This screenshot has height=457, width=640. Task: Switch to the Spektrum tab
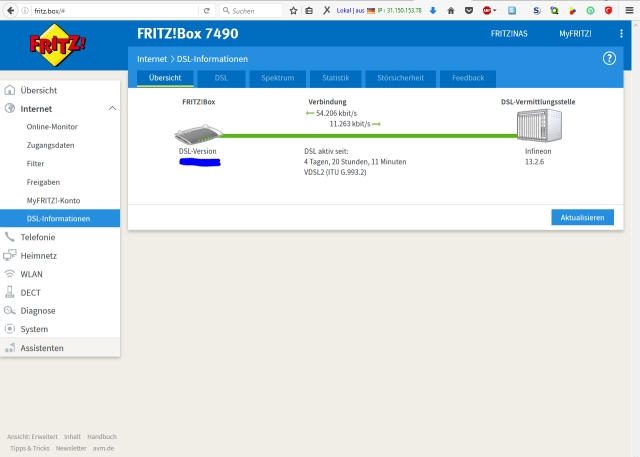coord(278,78)
